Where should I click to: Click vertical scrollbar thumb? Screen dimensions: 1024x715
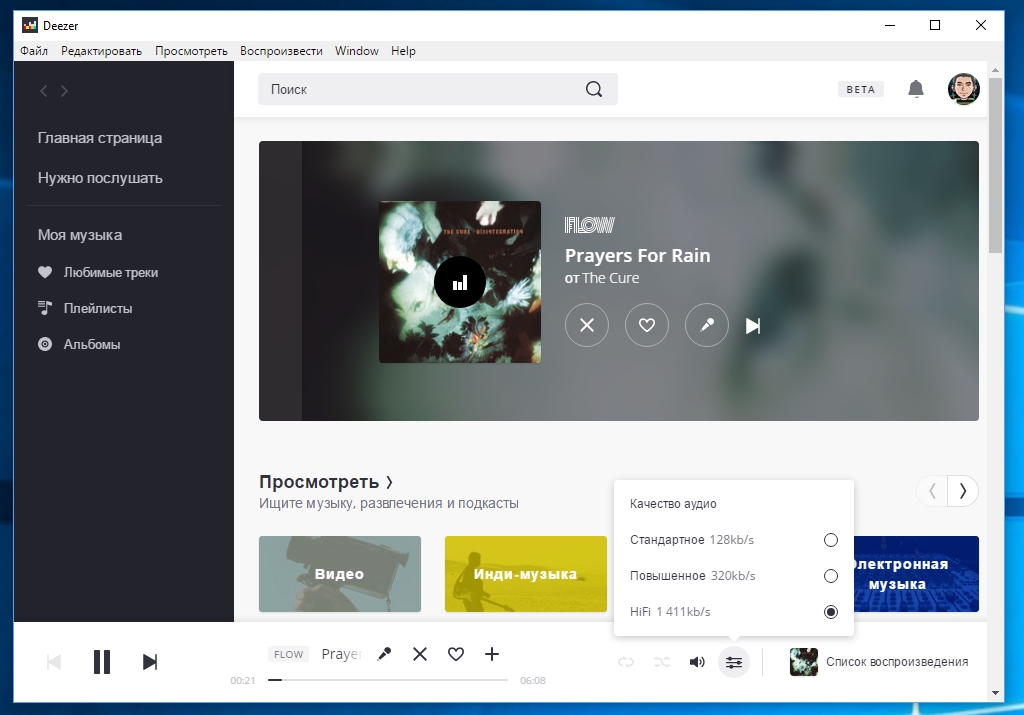pos(995,165)
